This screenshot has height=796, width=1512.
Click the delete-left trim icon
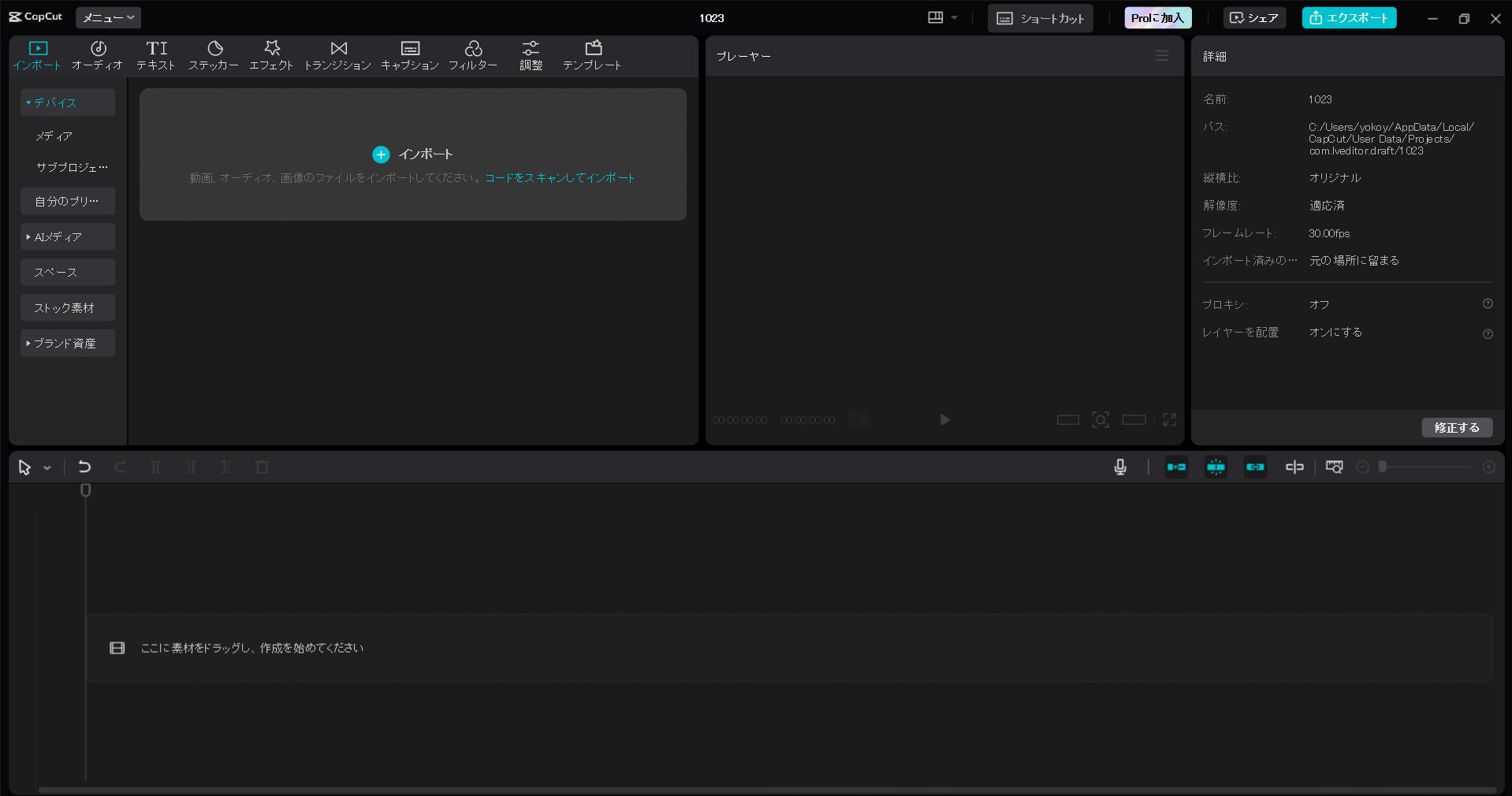[192, 467]
